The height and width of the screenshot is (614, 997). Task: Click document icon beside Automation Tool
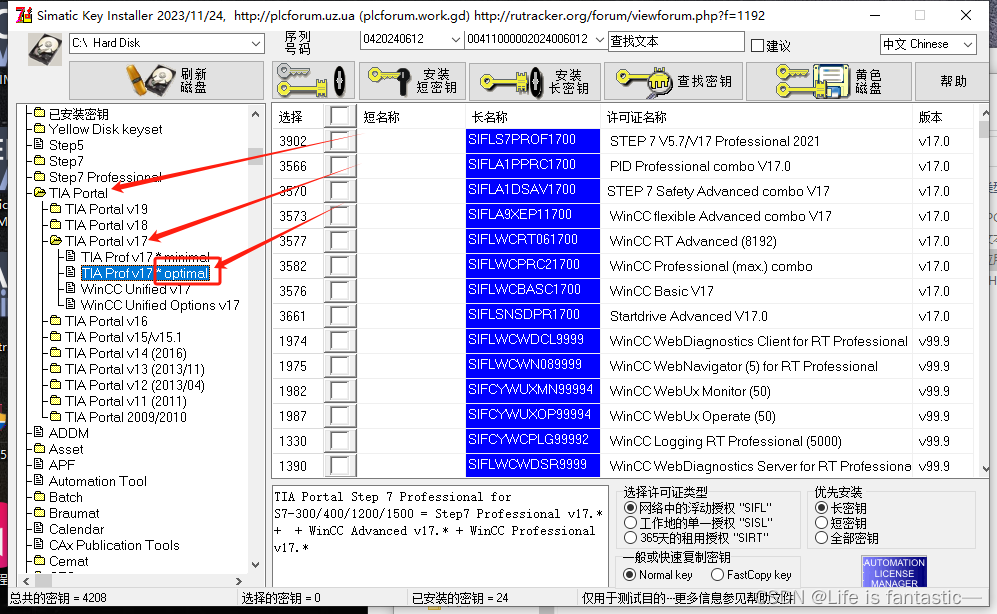(x=39, y=480)
